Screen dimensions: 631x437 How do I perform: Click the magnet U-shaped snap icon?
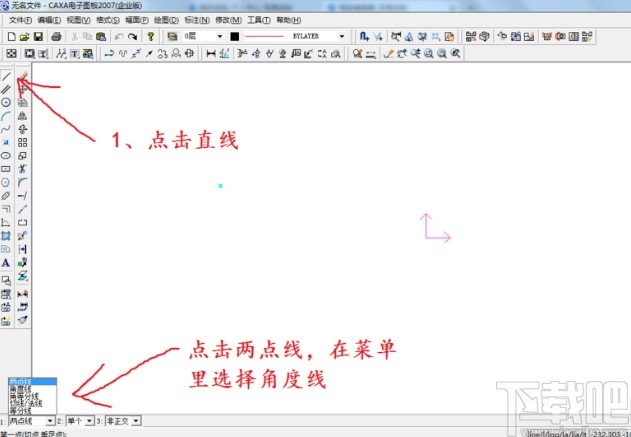click(364, 37)
